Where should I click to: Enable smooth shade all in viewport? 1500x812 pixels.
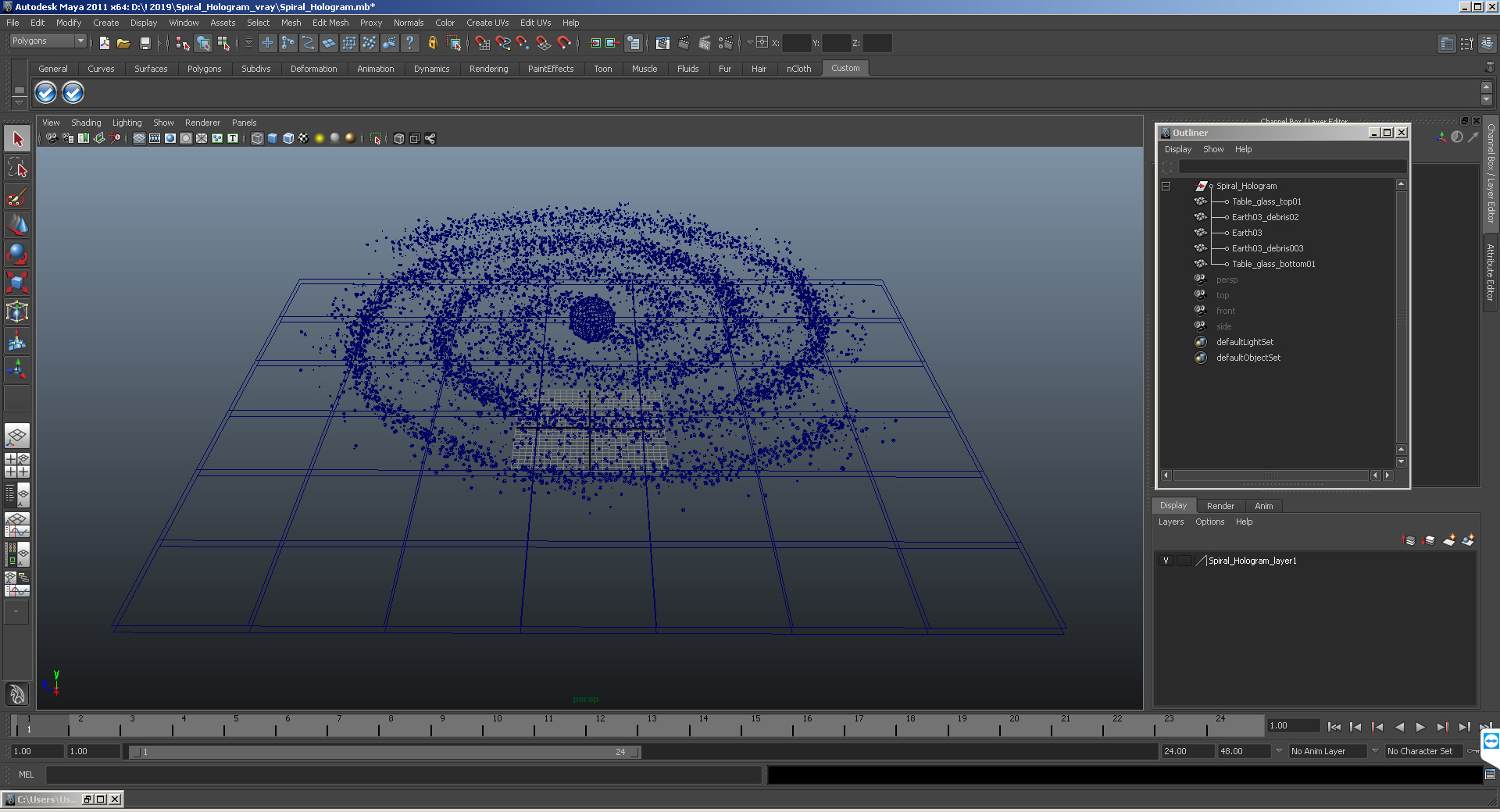273,138
